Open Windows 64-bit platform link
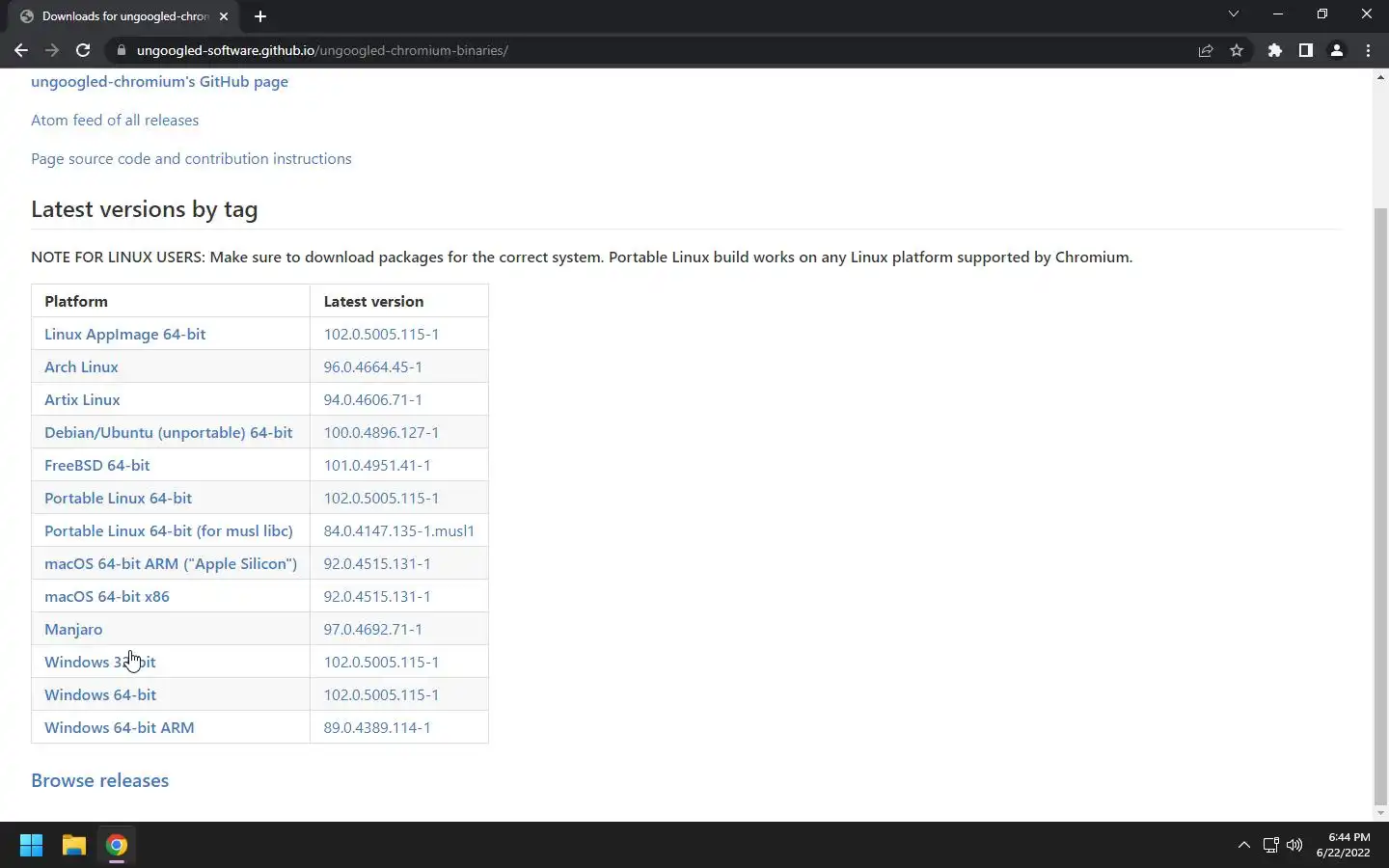 [100, 695]
